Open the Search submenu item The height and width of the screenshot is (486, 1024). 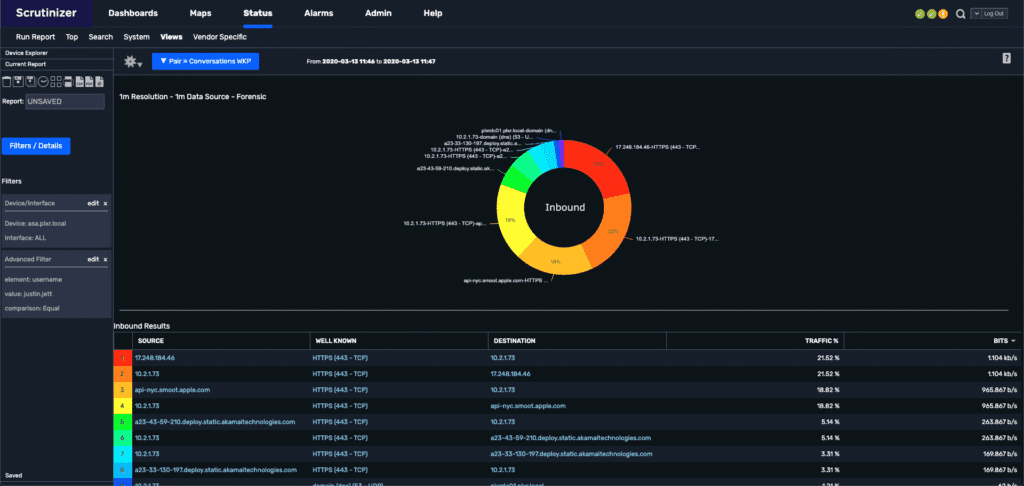pos(101,37)
